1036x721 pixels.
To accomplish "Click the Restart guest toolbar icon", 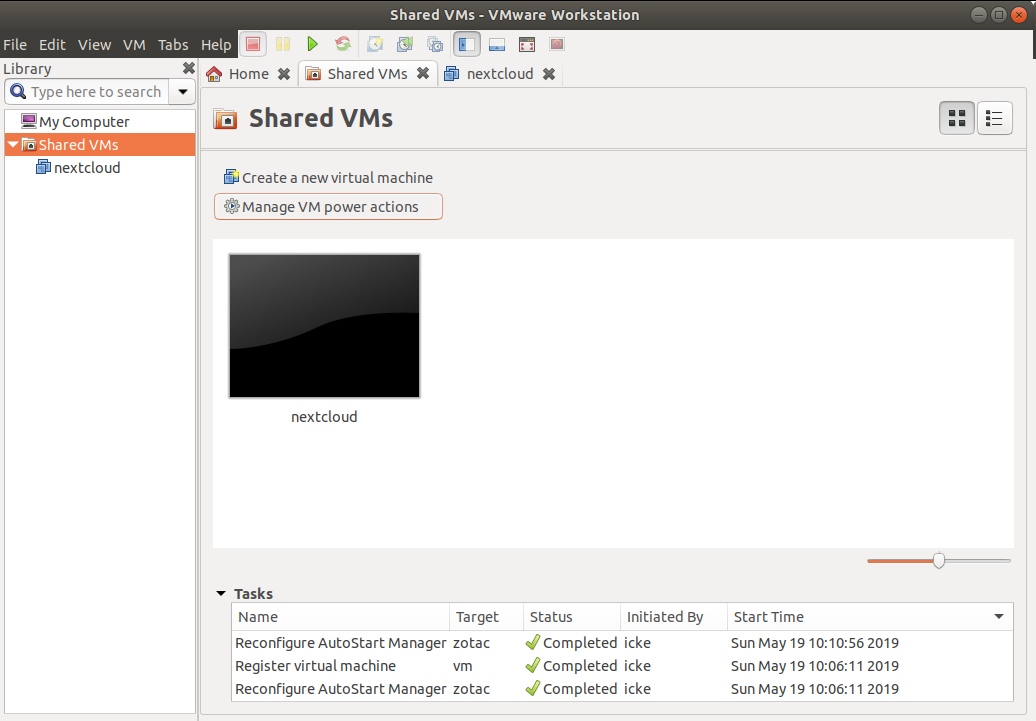I will point(343,44).
